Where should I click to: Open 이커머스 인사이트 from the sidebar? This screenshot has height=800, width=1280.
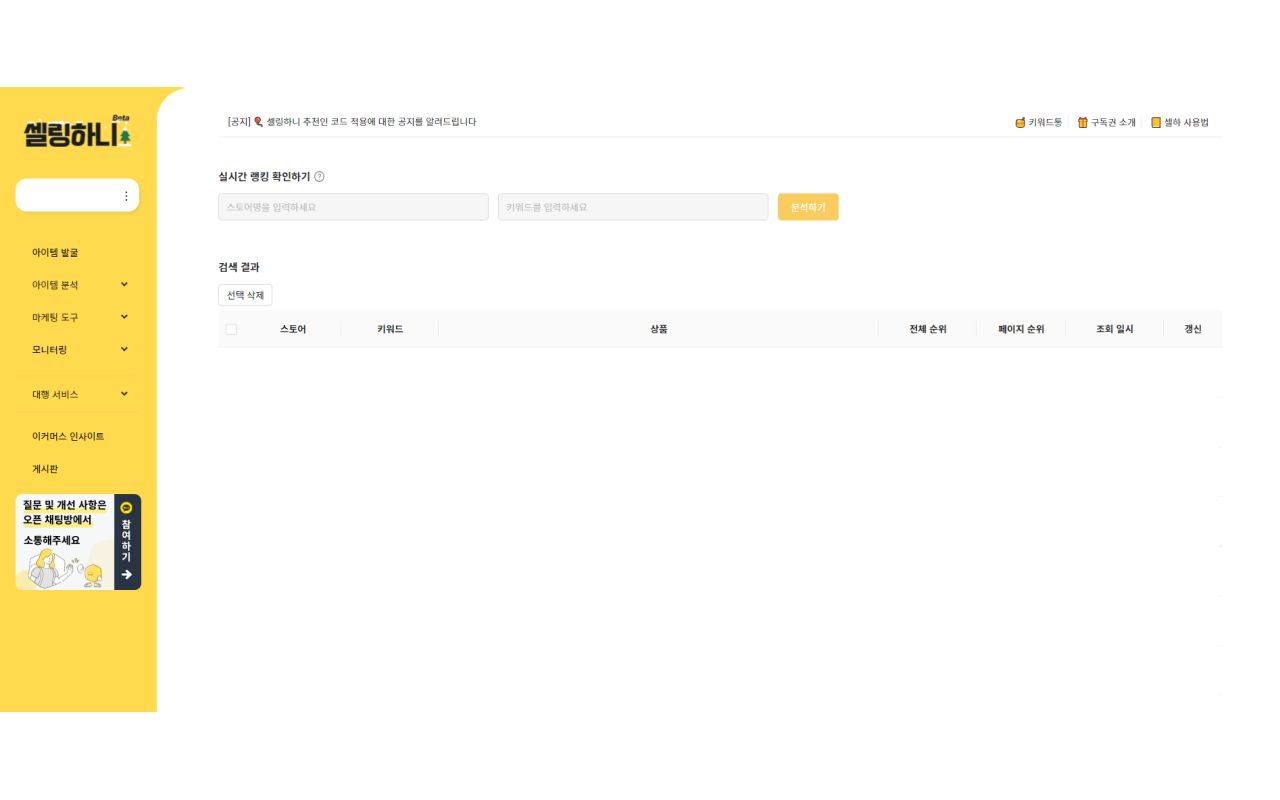coord(68,437)
